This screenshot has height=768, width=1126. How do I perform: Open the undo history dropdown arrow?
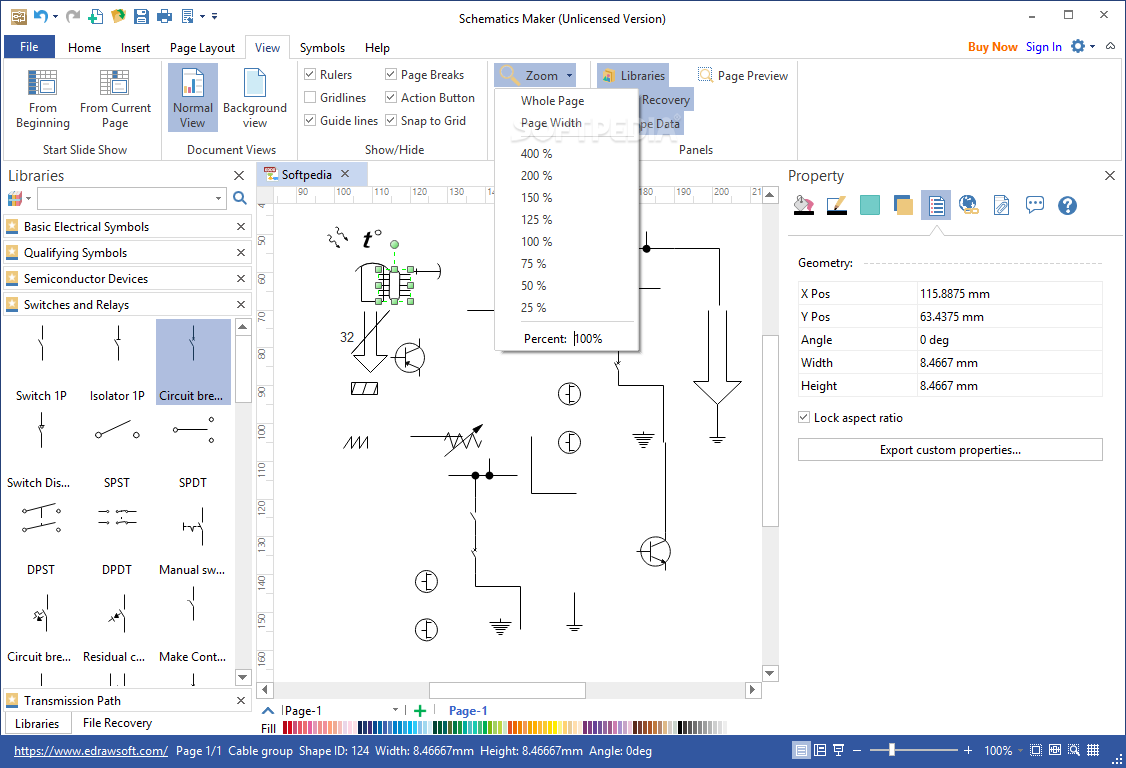coord(55,16)
